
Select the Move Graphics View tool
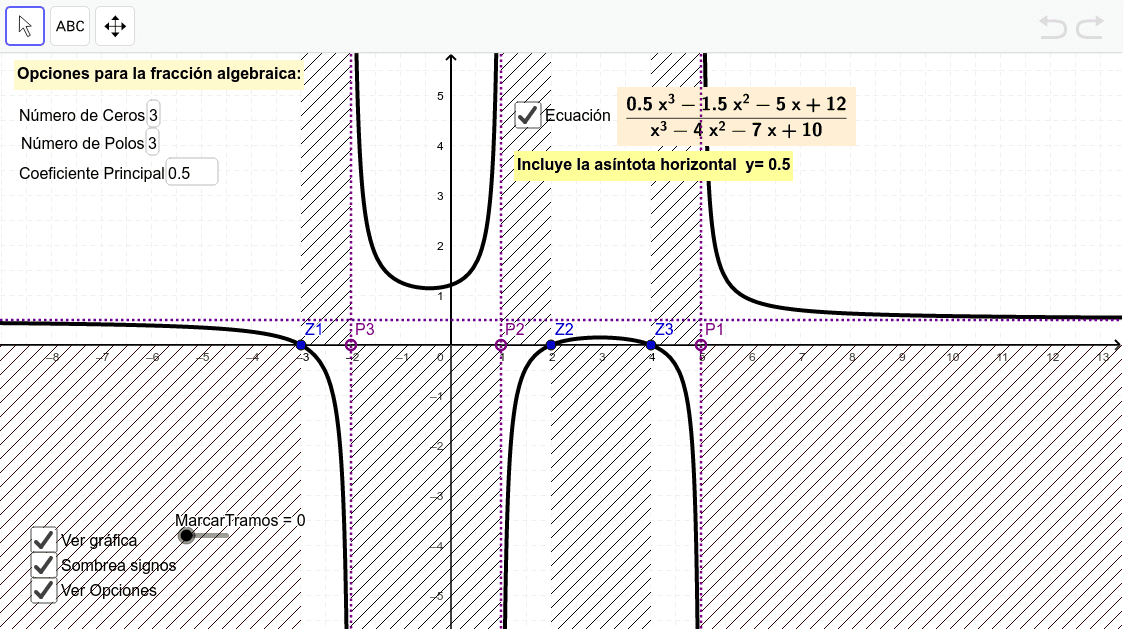coord(115,27)
